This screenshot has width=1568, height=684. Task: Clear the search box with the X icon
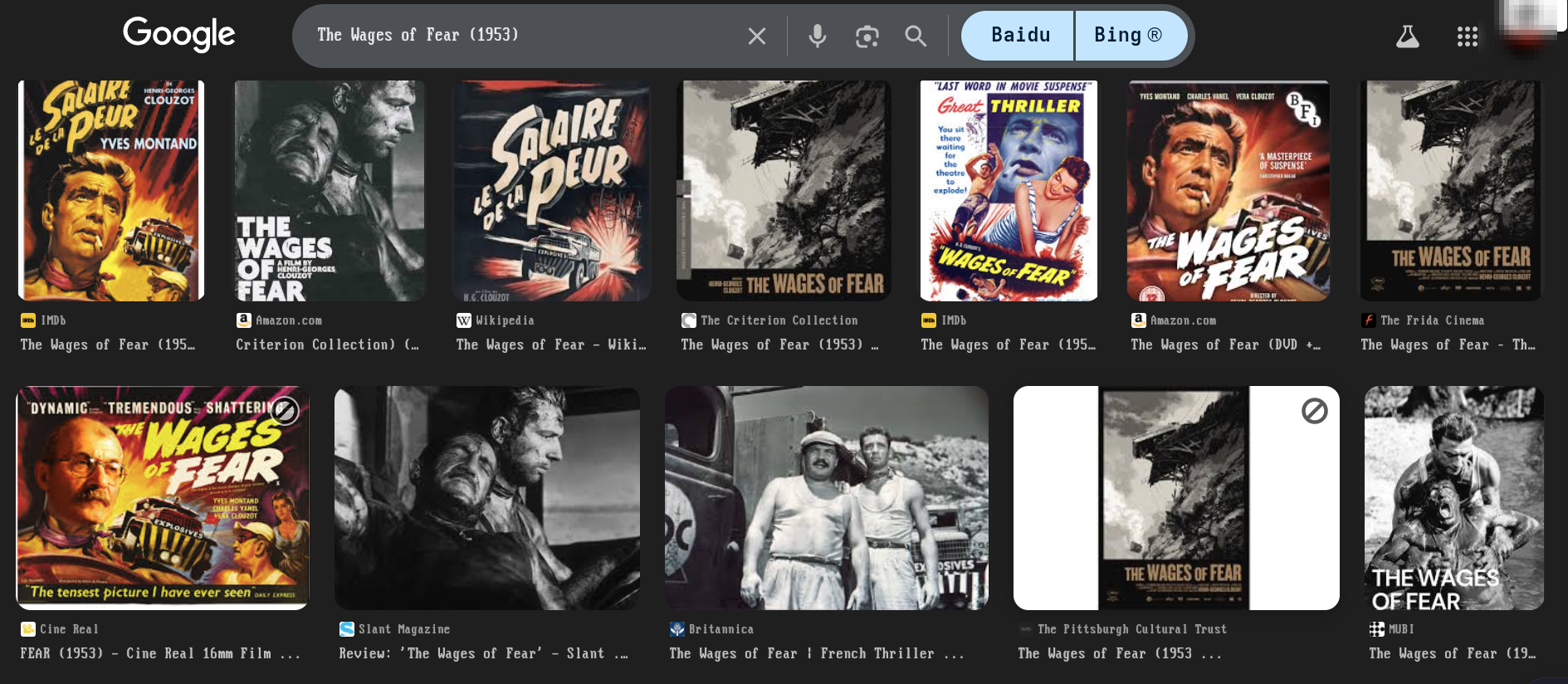756,36
